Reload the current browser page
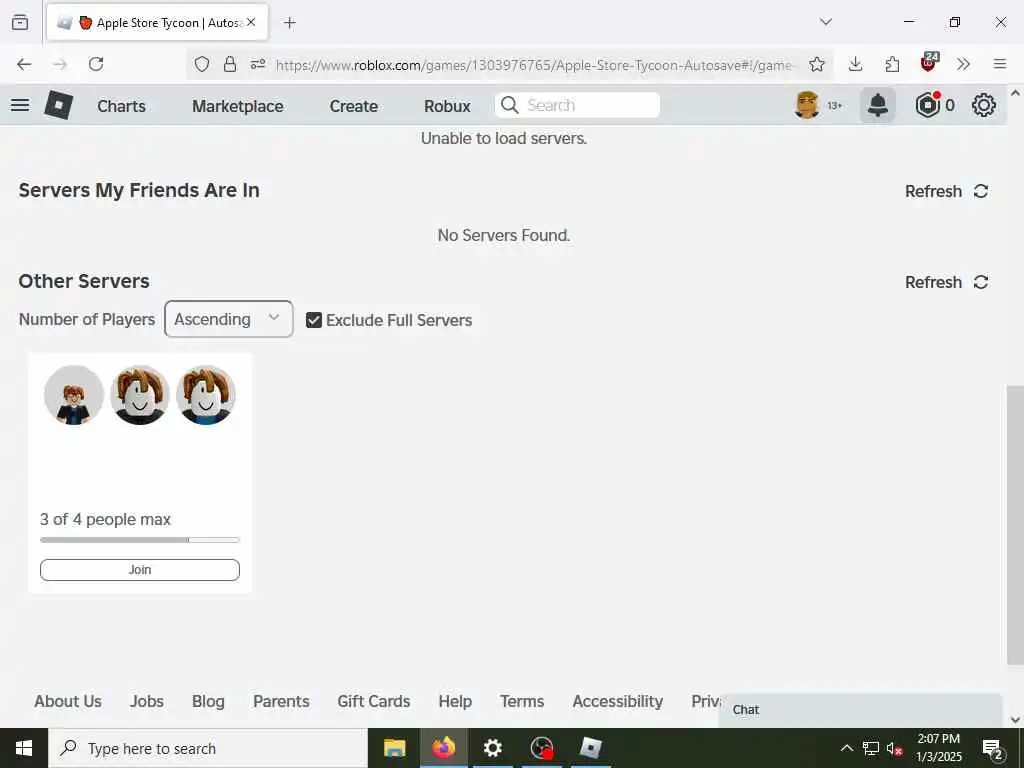Viewport: 1024px width, 768px height. [x=96, y=64]
